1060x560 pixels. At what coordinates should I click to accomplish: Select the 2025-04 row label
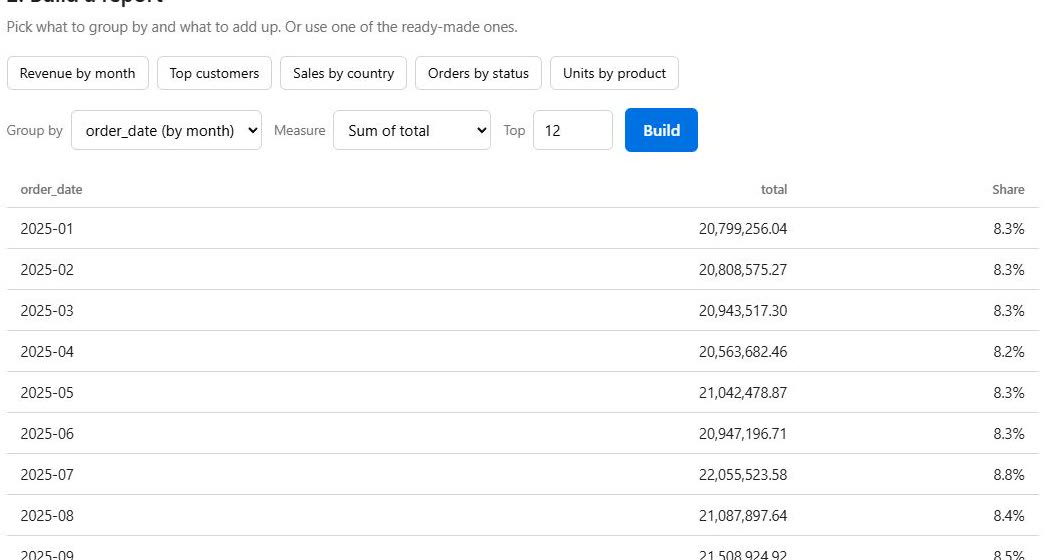[x=47, y=352]
